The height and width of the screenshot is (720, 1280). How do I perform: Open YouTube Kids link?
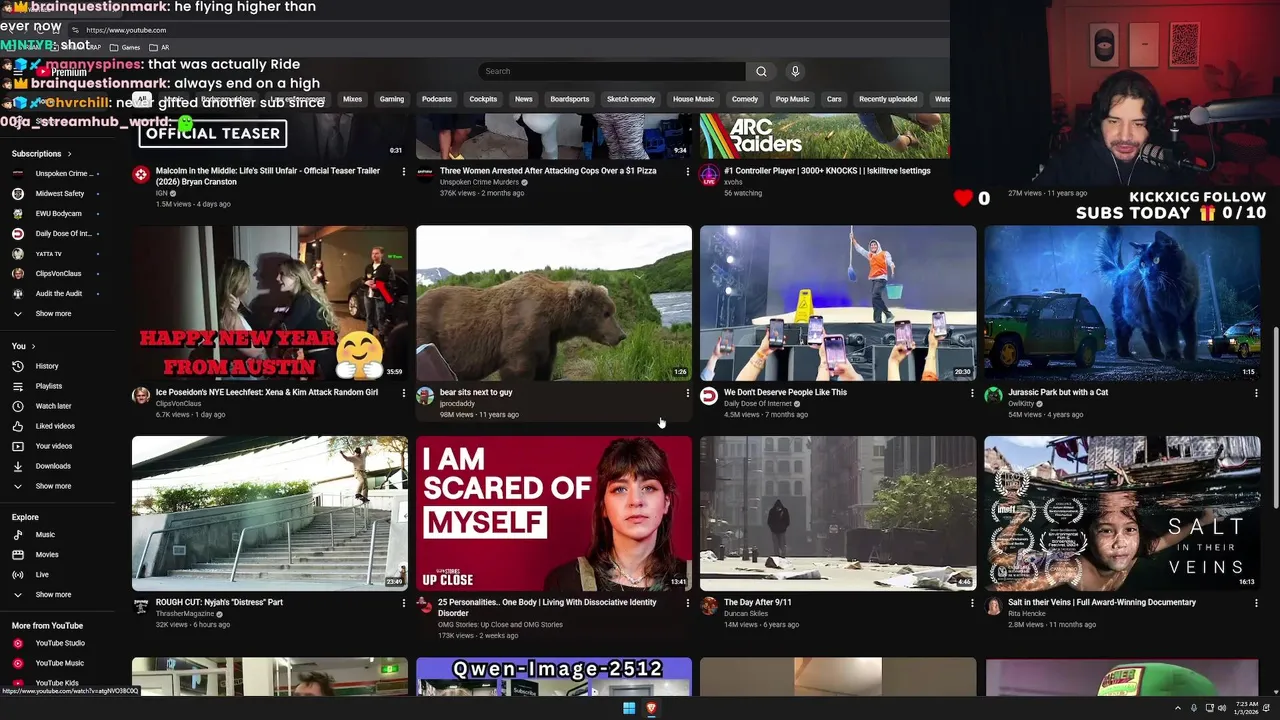(x=57, y=683)
